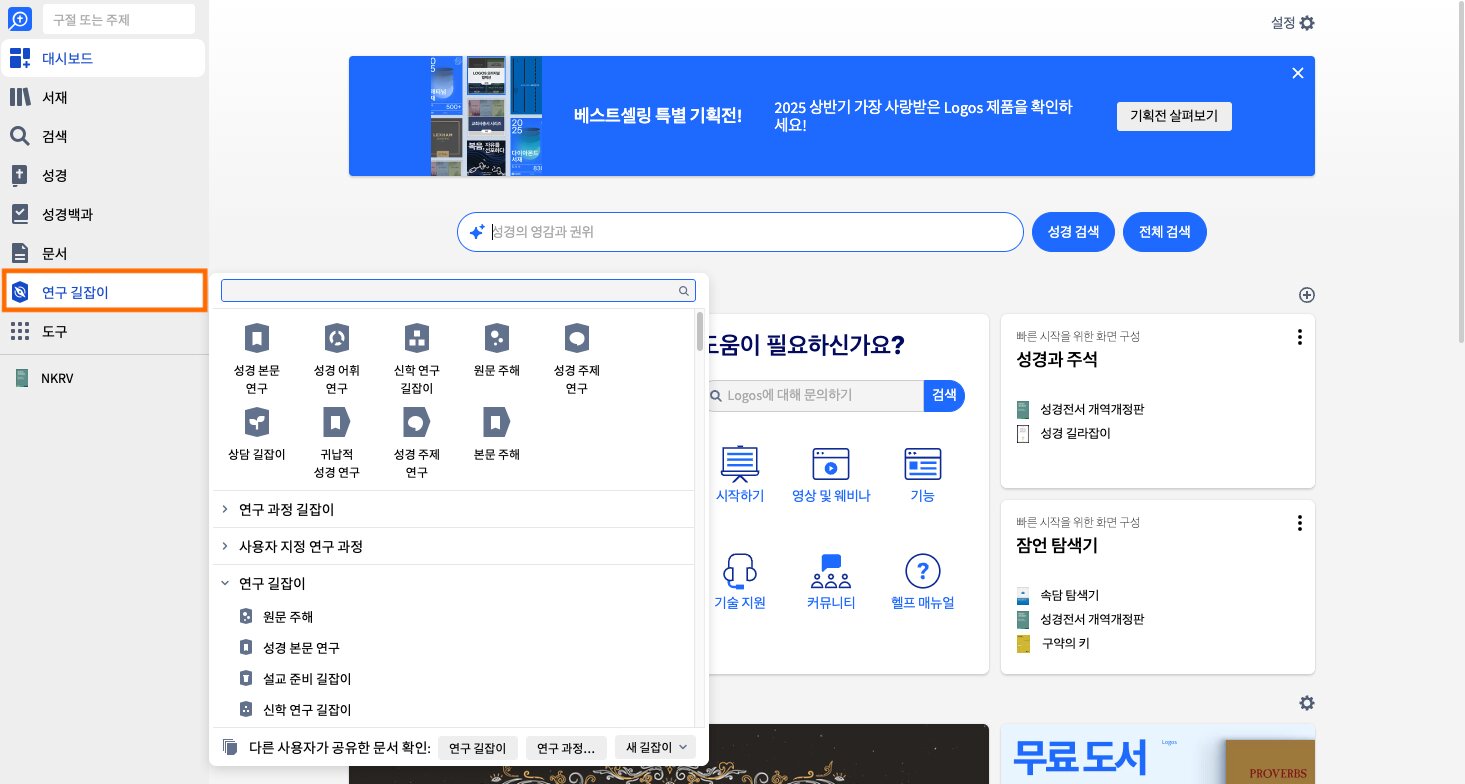Open the 성경과 주석 layout card title
Screen dimensions: 1465x784
1057,359
